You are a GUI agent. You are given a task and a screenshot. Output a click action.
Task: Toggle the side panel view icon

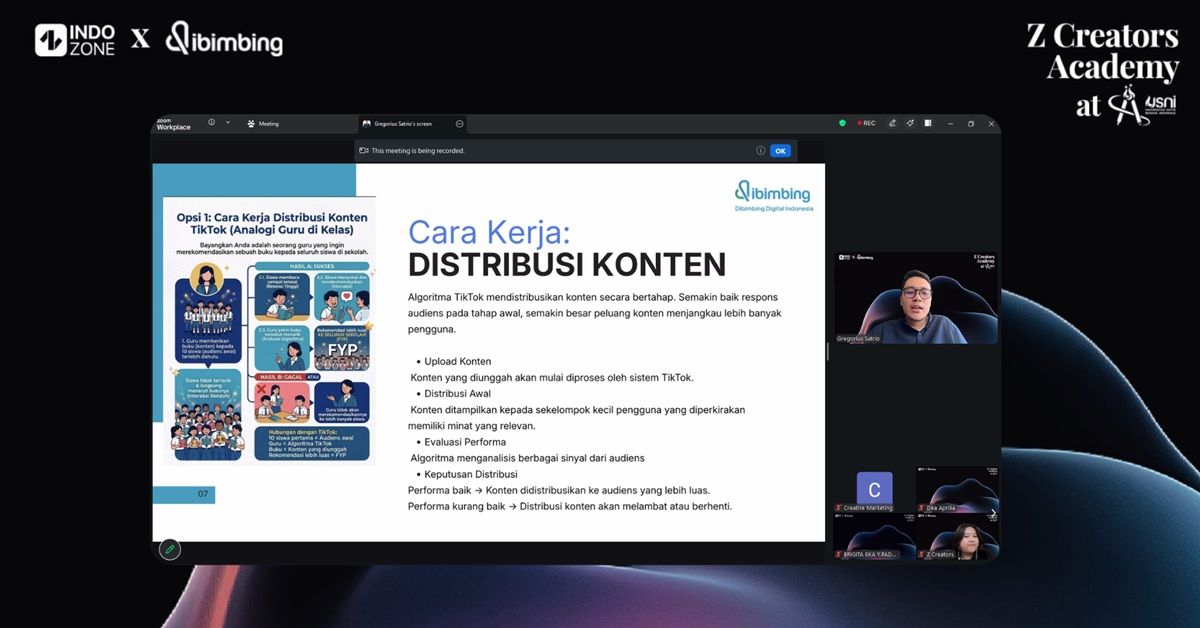click(x=928, y=123)
